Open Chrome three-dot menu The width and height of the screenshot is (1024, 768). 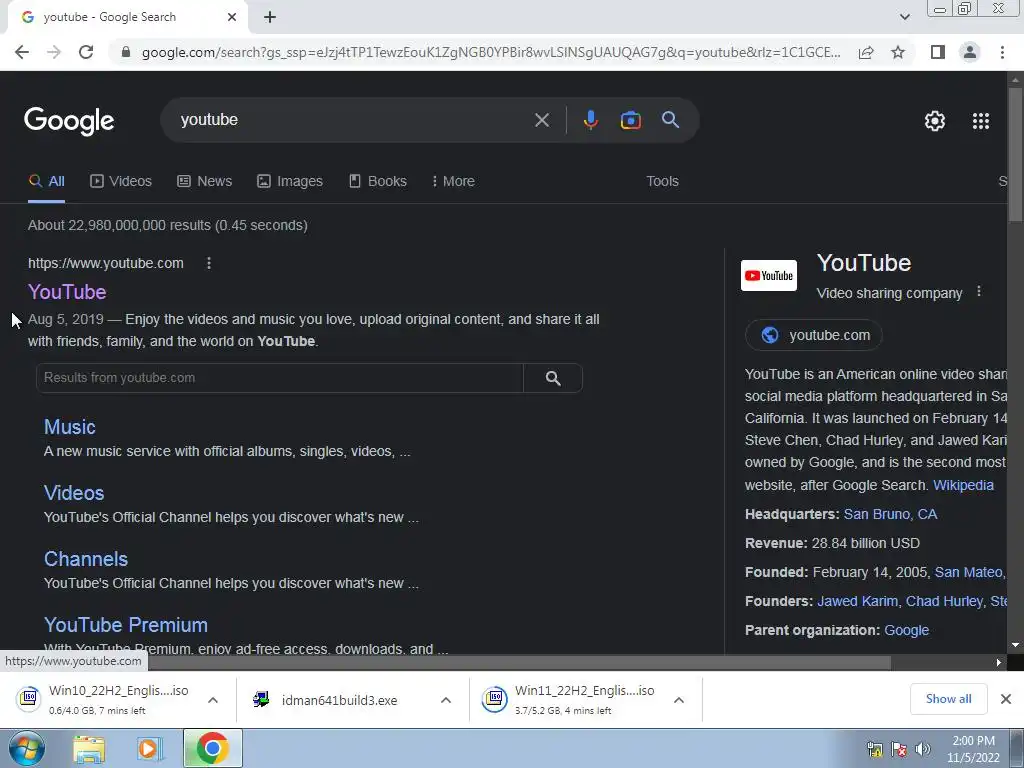pyautogui.click(x=1002, y=52)
